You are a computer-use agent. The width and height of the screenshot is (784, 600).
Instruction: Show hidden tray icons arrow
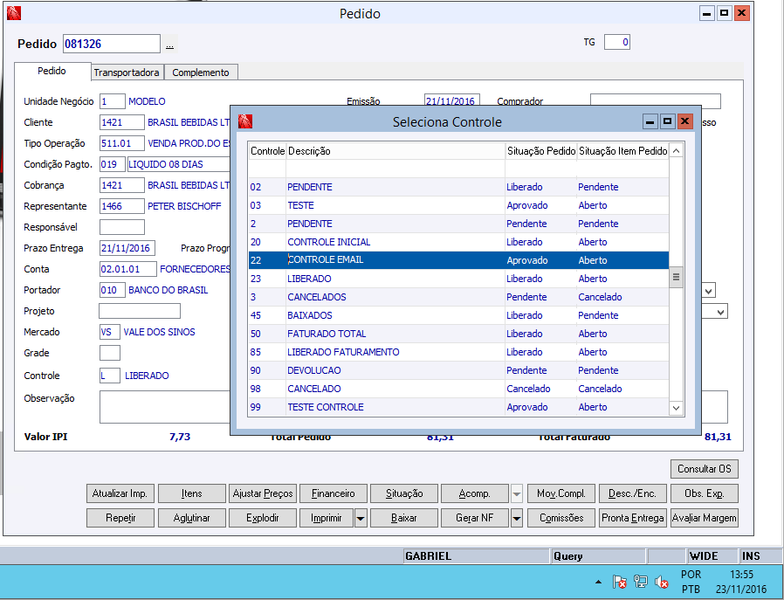[598, 582]
